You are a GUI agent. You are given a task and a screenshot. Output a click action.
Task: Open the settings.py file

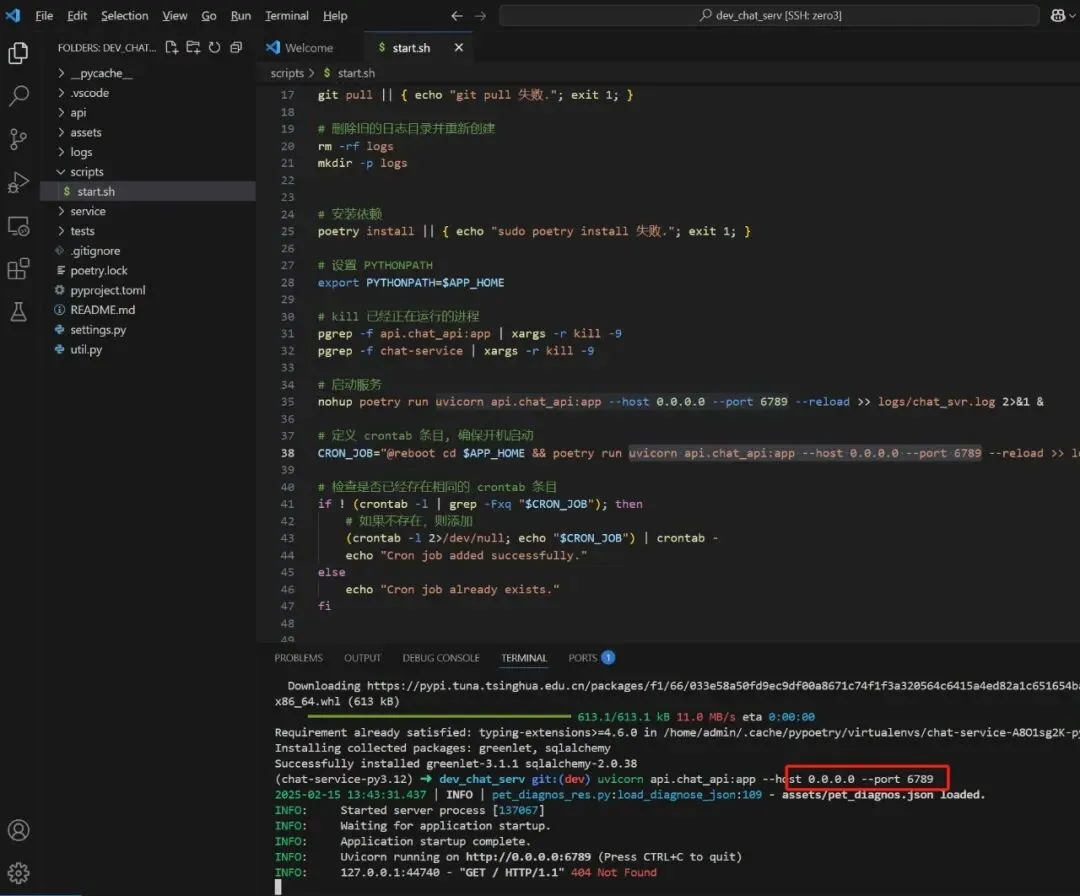click(148, 330)
